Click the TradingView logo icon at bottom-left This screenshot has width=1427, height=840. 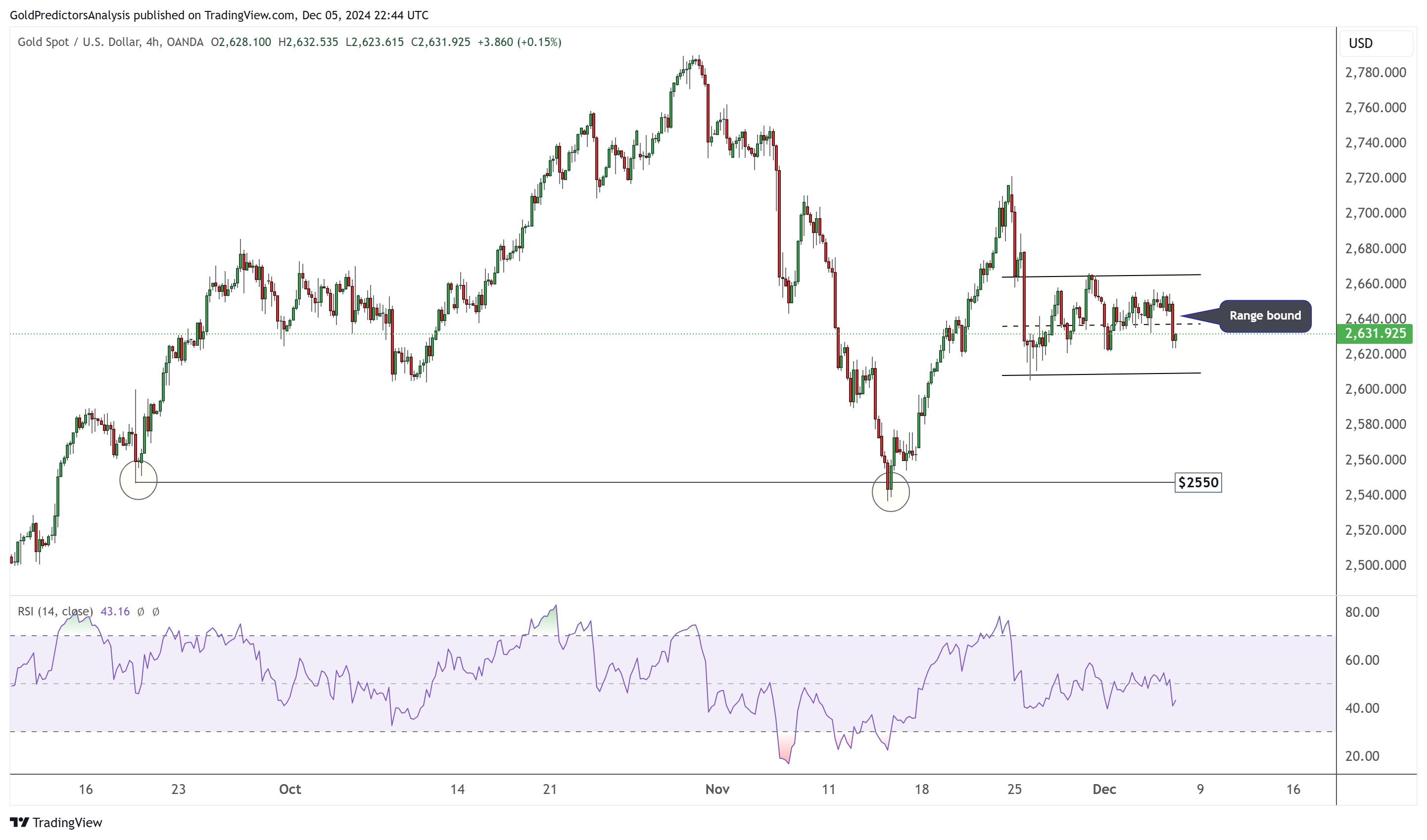pyautogui.click(x=19, y=822)
